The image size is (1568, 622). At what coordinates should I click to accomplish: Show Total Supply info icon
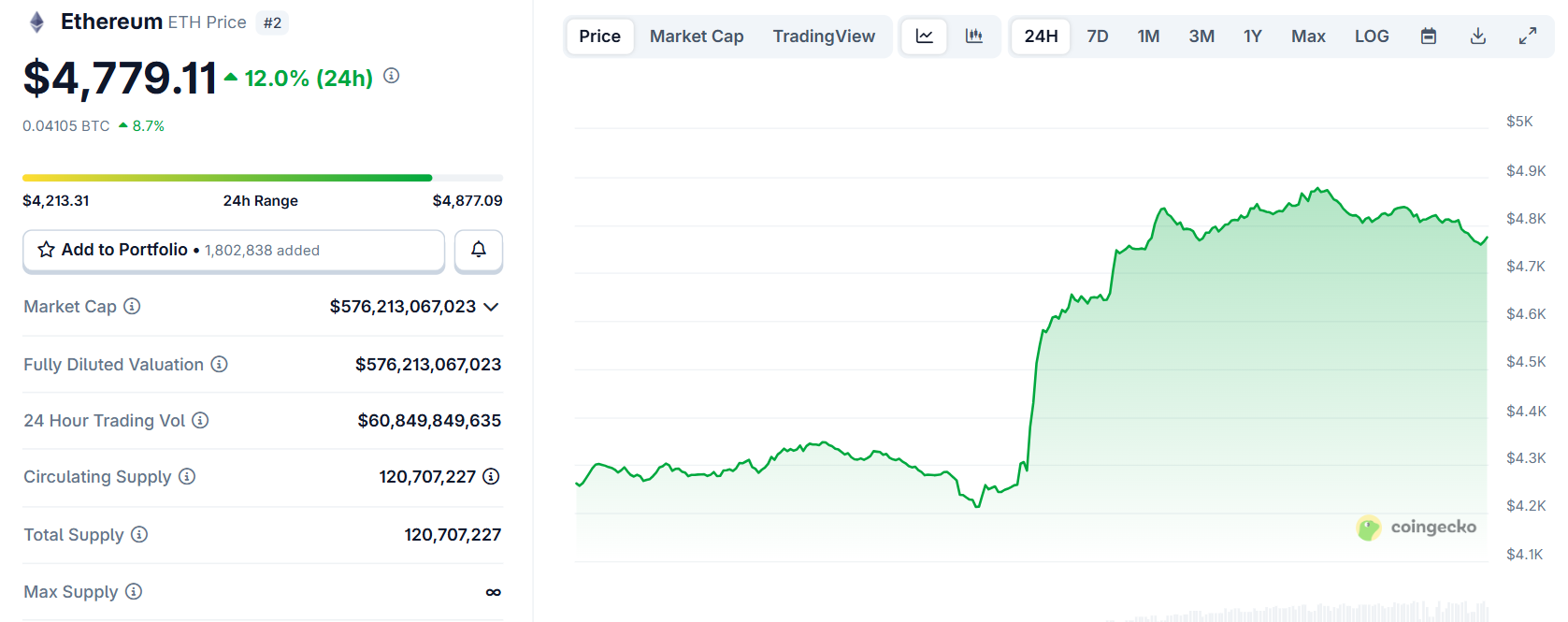coord(139,534)
